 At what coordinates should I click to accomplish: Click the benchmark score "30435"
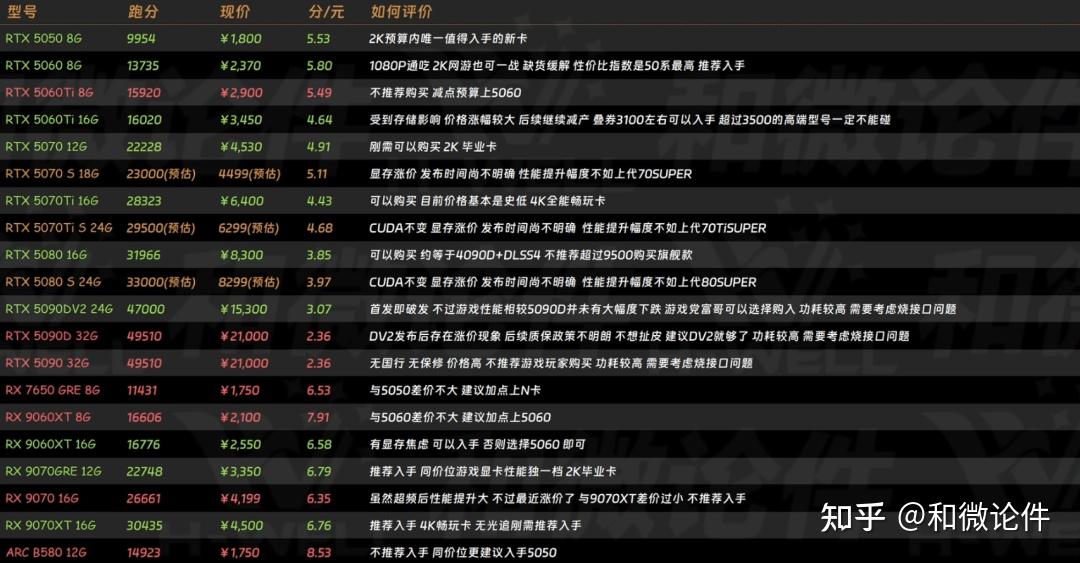click(x=145, y=525)
